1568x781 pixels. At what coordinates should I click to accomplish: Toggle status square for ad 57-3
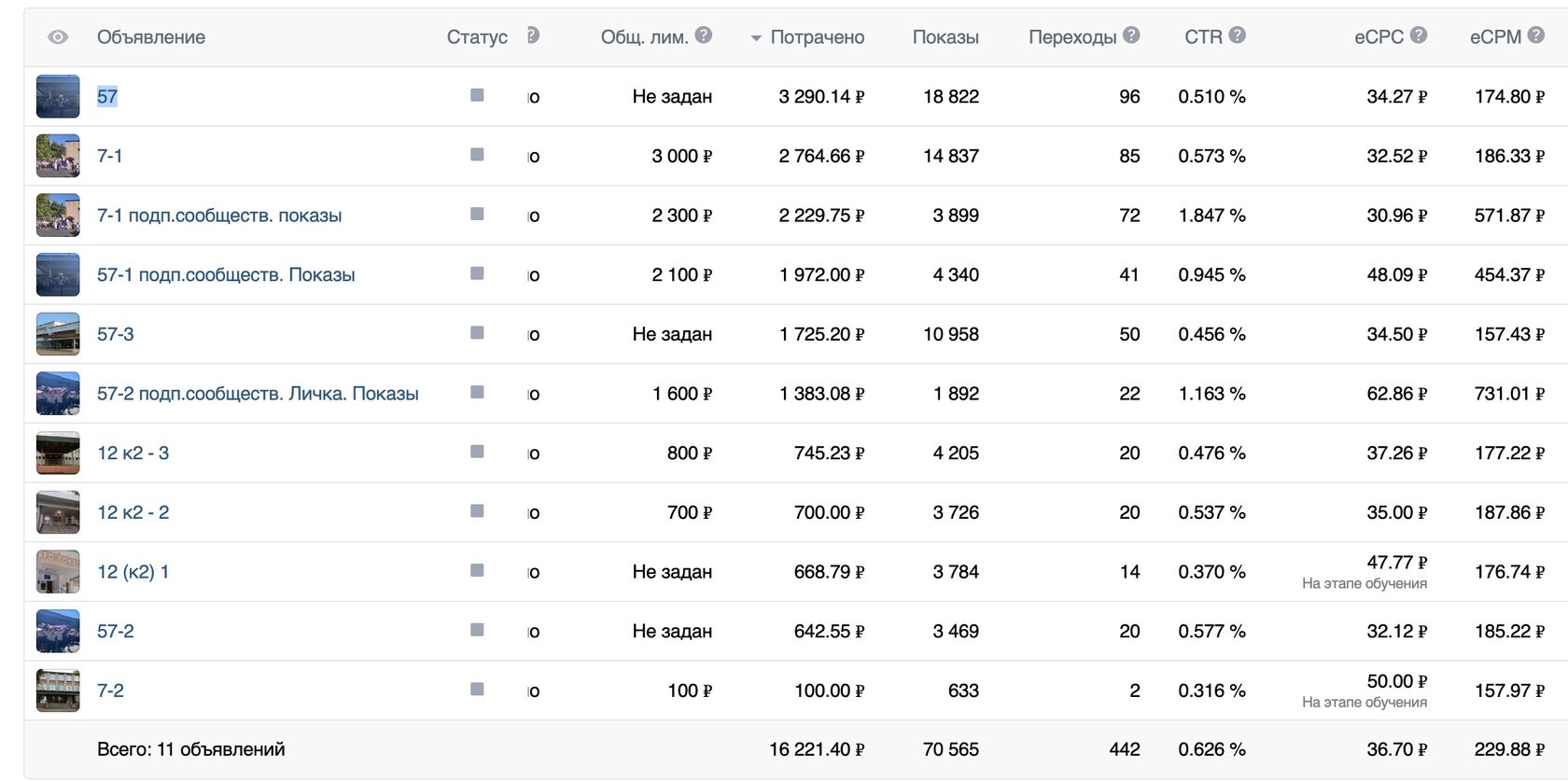click(x=477, y=333)
